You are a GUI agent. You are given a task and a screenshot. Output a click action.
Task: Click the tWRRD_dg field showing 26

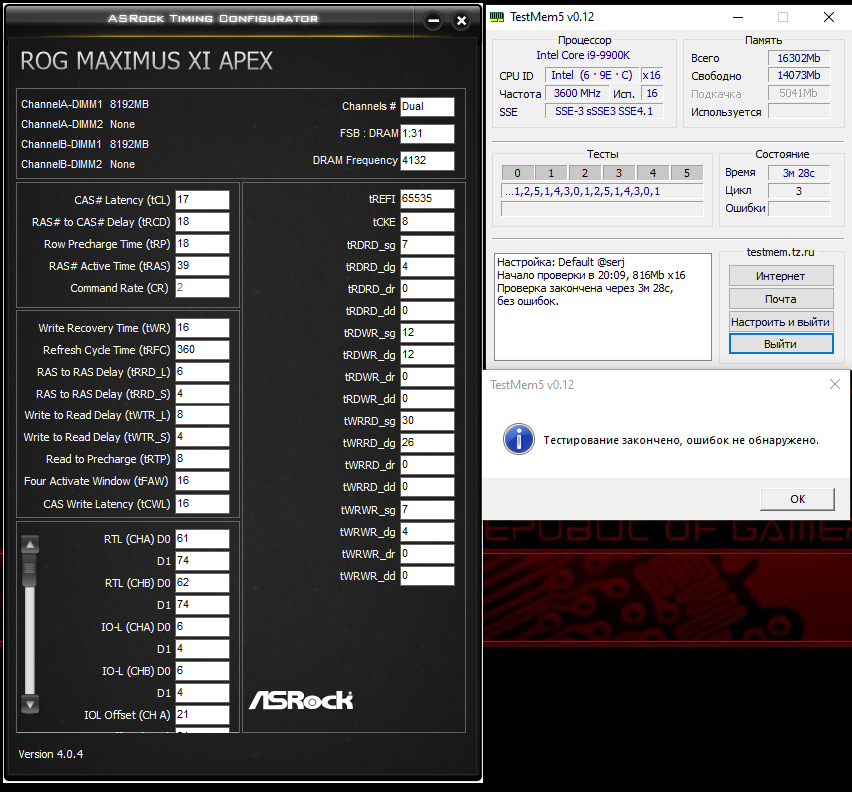(x=427, y=443)
